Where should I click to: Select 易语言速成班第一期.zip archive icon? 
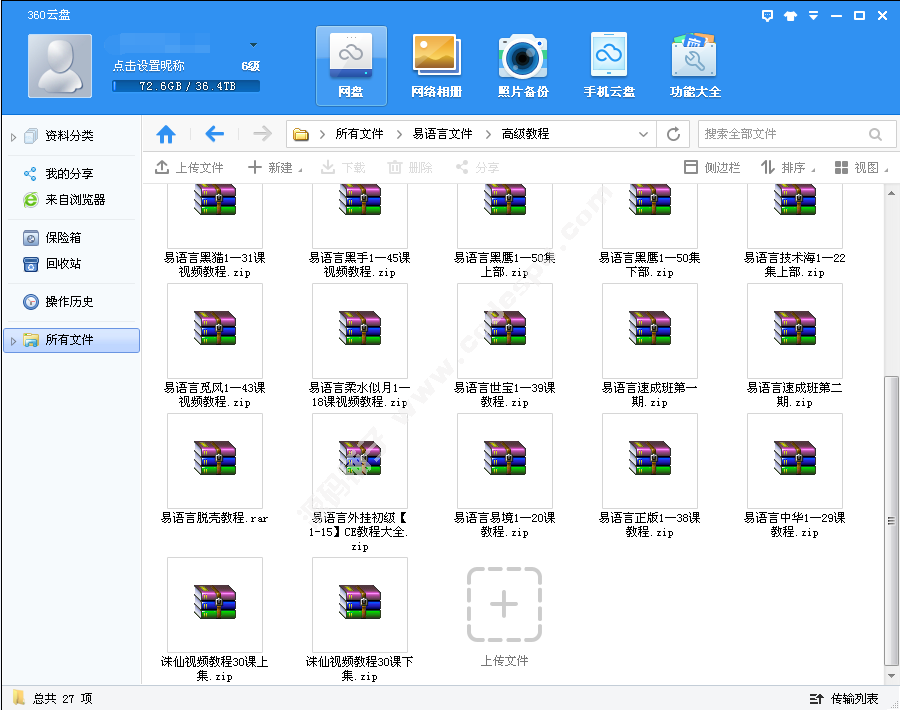point(650,328)
